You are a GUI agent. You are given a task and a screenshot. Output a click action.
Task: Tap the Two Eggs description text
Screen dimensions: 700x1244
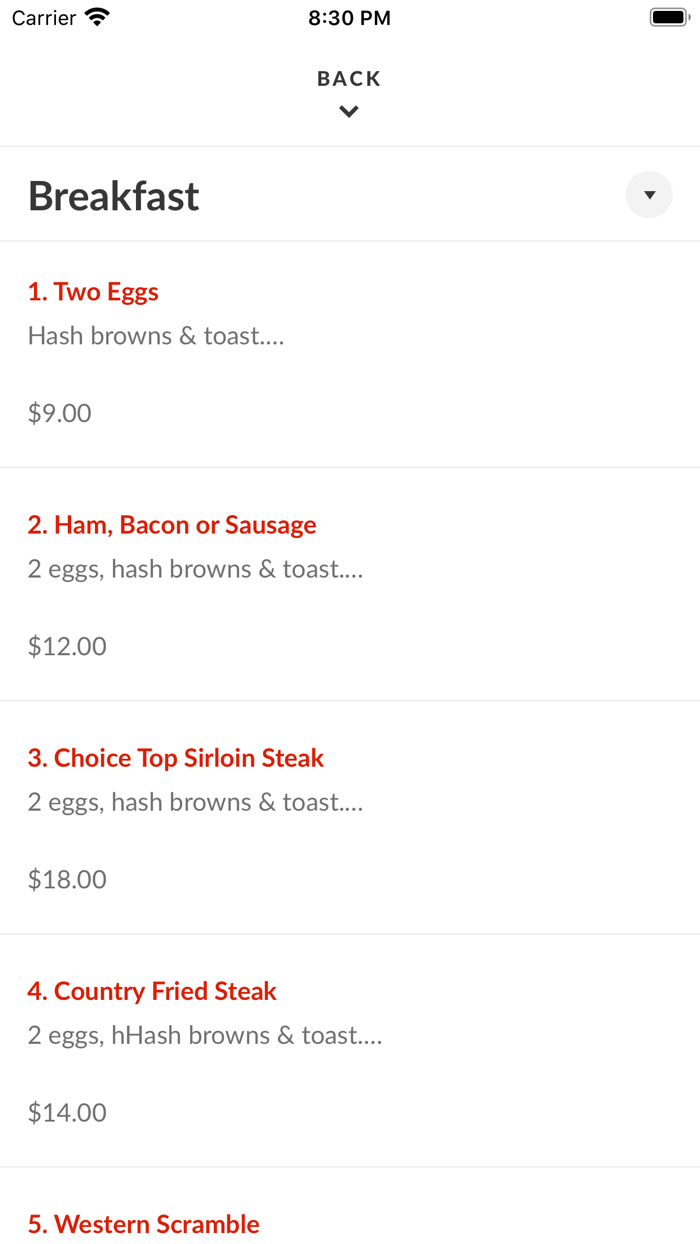(156, 336)
